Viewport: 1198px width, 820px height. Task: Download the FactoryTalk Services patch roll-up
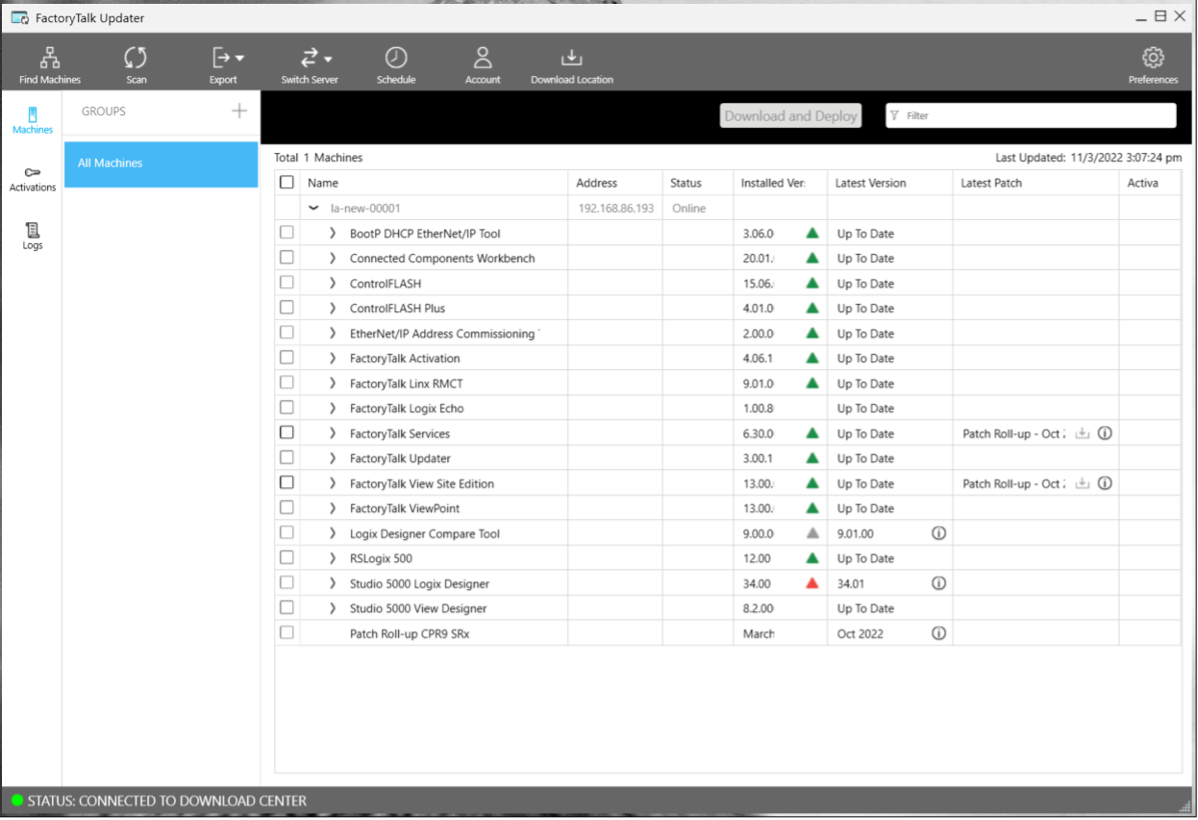click(x=1081, y=433)
